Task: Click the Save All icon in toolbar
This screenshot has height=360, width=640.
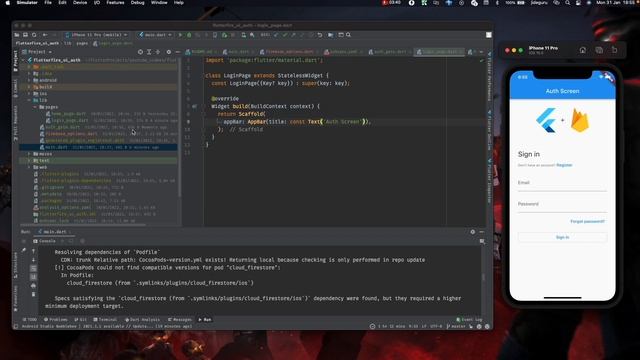Action: coord(25,35)
